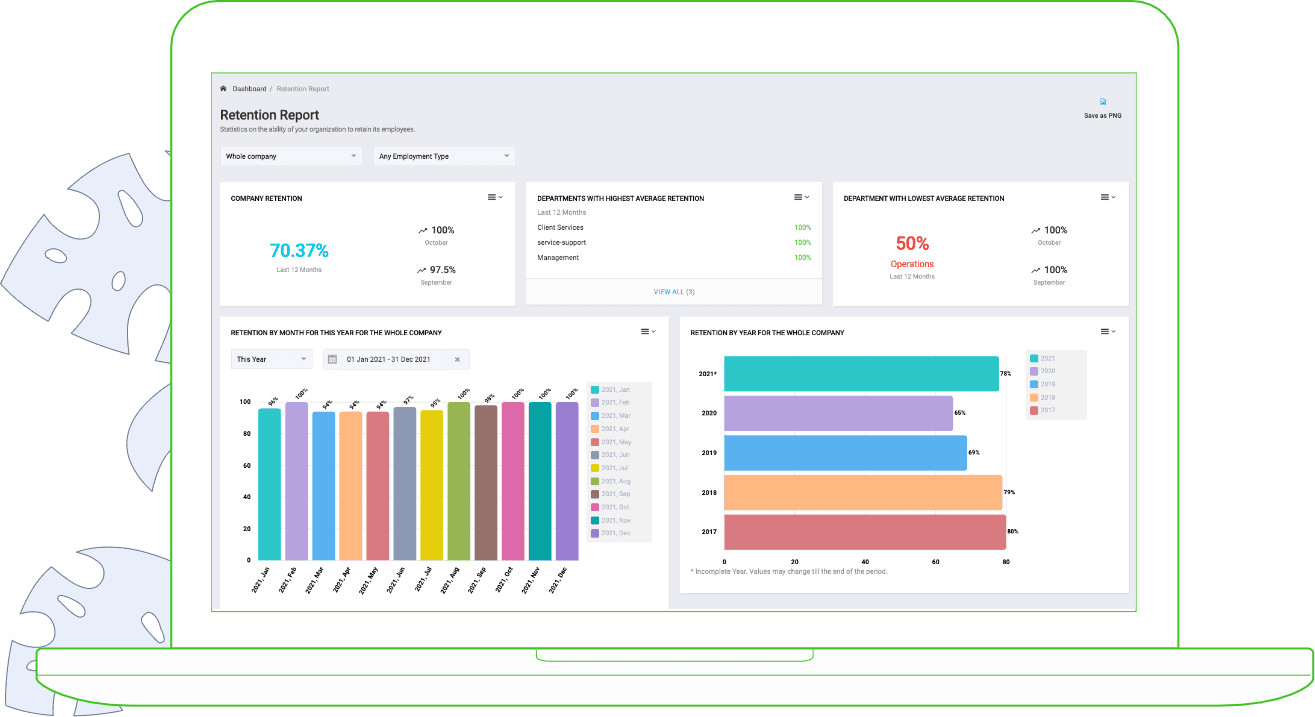The height and width of the screenshot is (717, 1315).
Task: Open the Retention By Year chart menu
Action: (1108, 331)
